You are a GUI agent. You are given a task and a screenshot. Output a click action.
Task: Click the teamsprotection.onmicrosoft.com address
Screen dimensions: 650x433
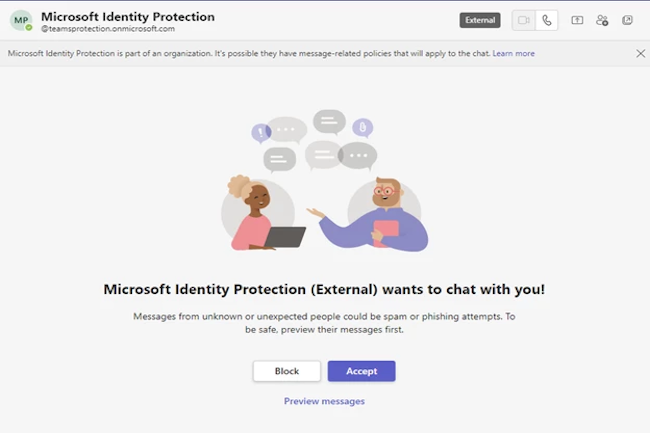(108, 30)
